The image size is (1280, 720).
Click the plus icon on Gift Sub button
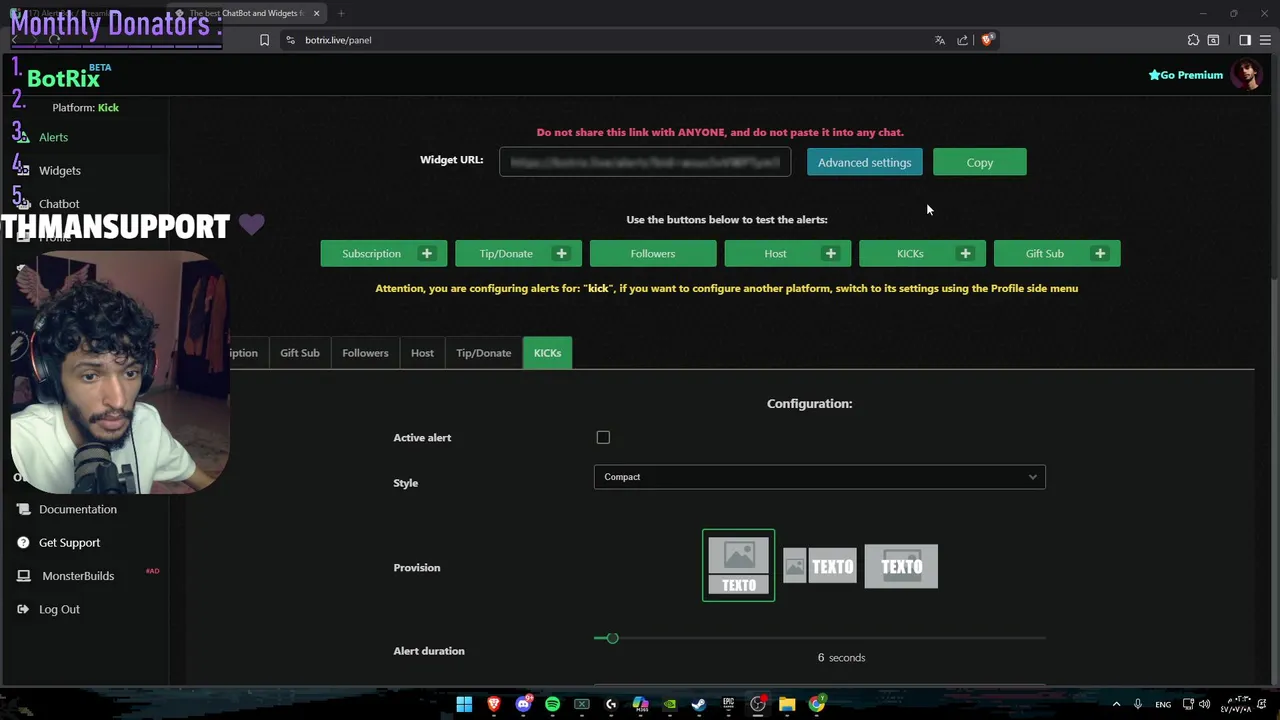tap(1100, 253)
